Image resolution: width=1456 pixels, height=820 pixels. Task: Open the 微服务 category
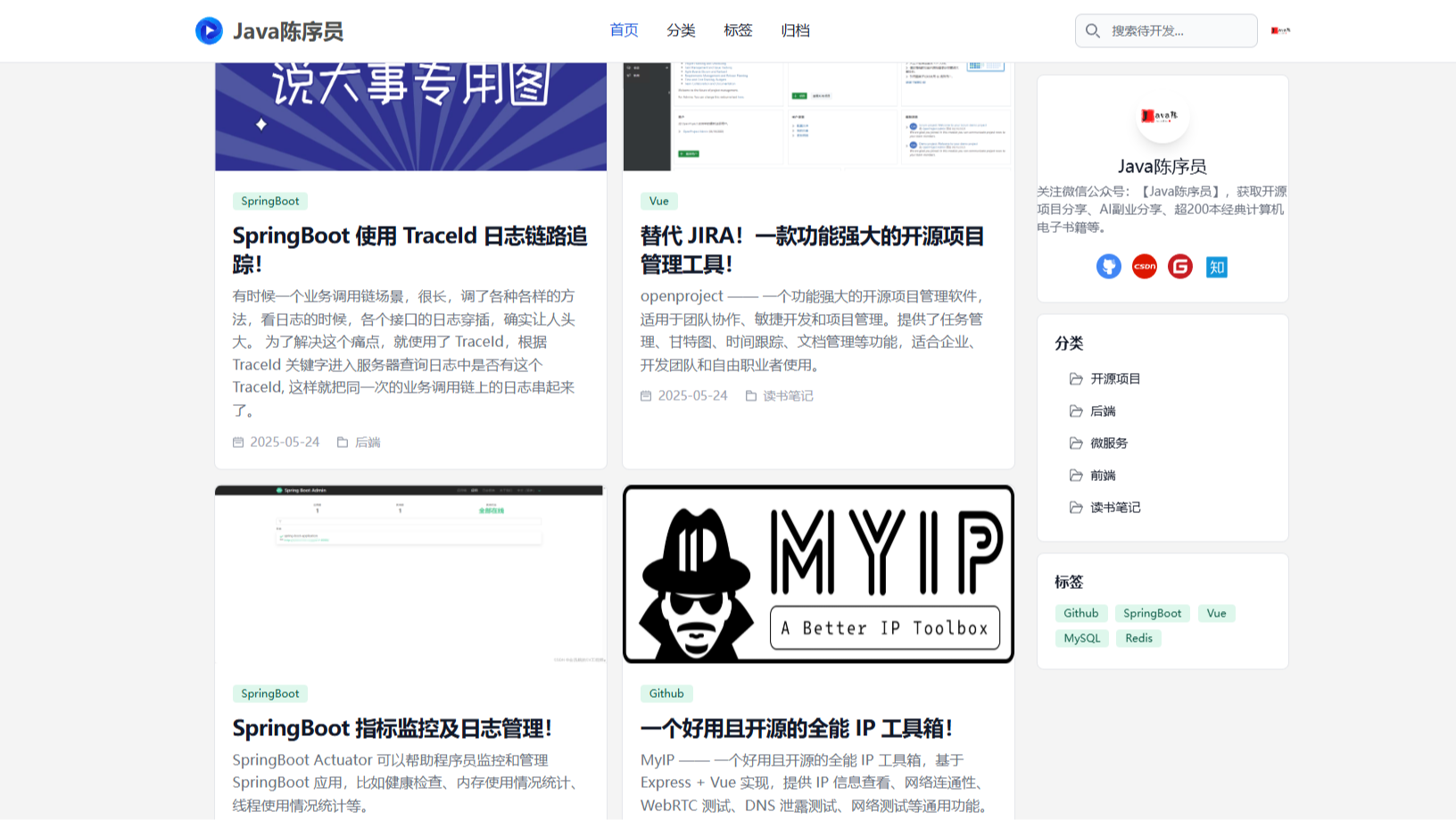(x=1109, y=443)
